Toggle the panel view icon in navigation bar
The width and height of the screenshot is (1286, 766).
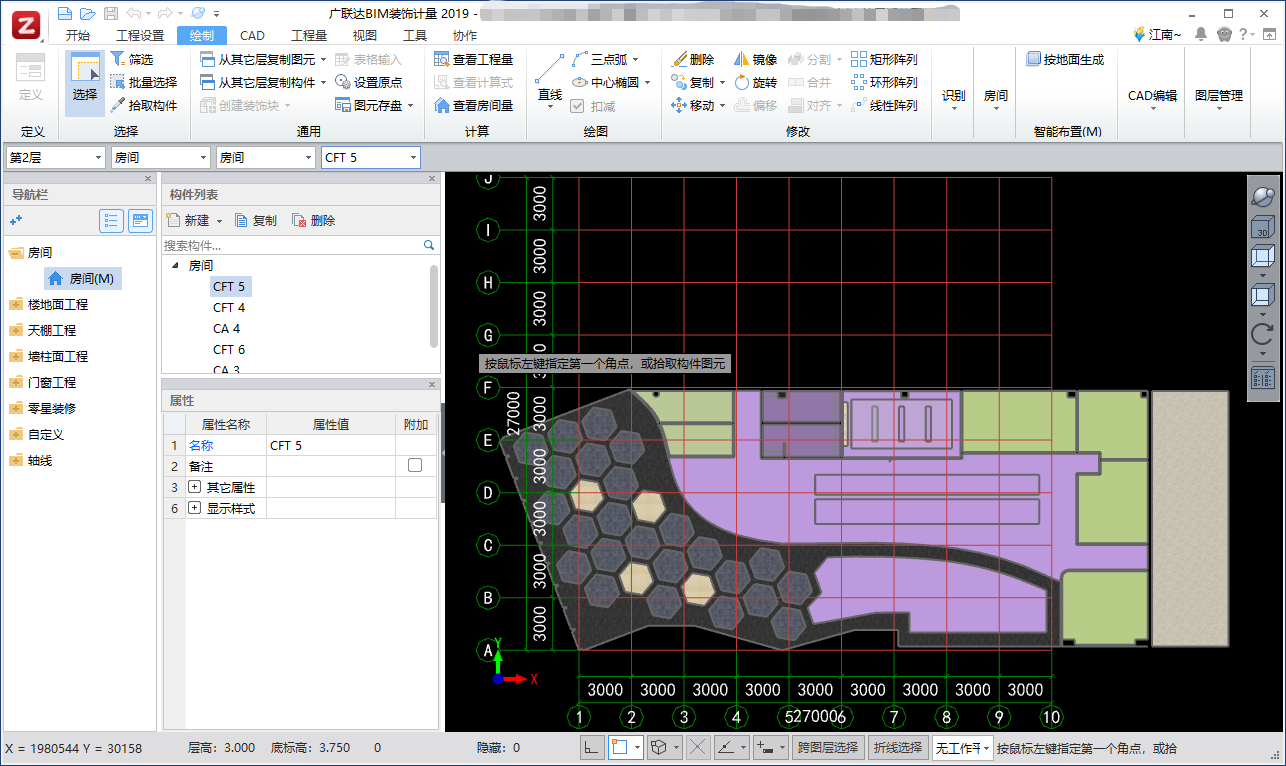tap(140, 221)
